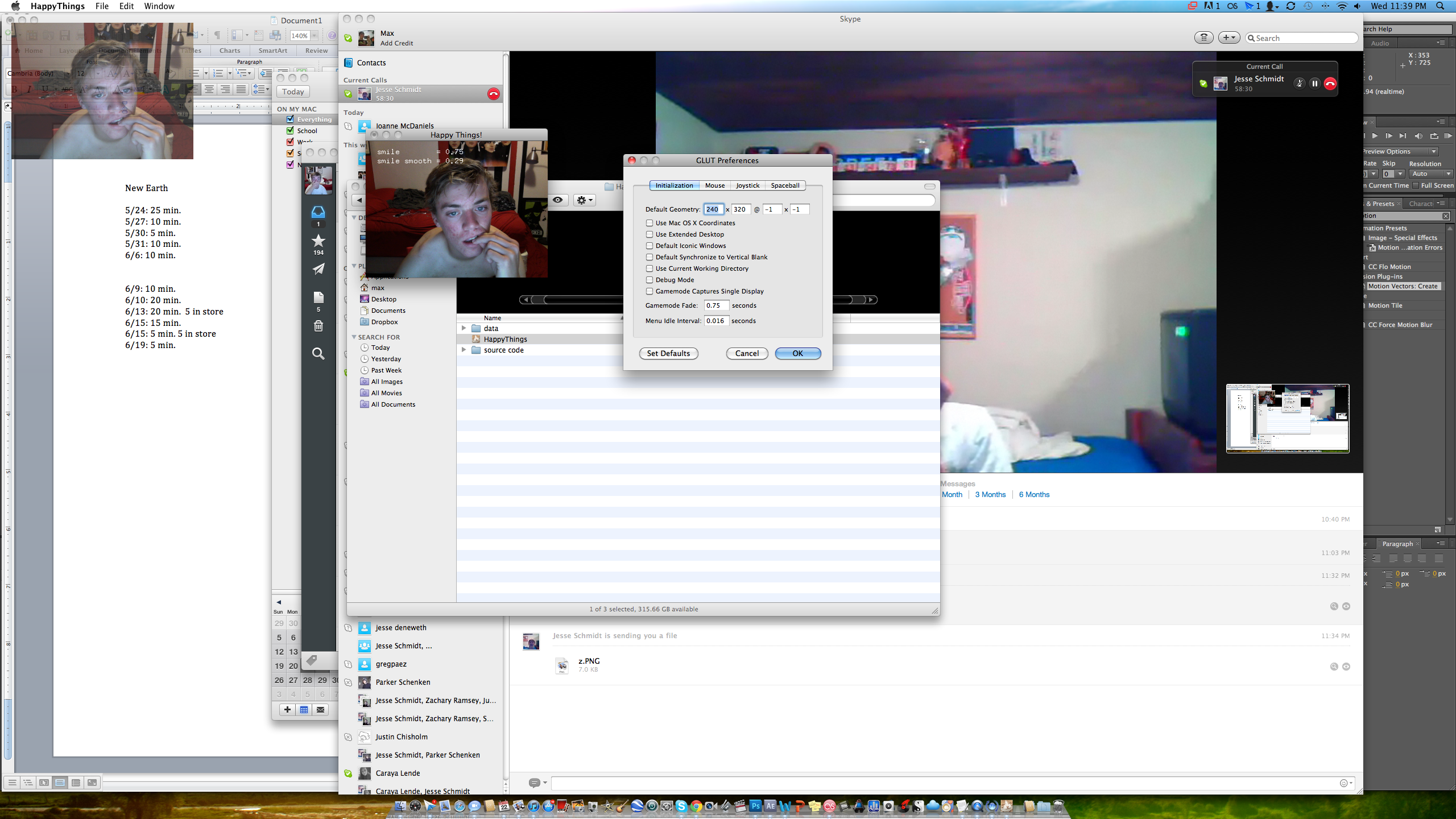This screenshot has height=819, width=1456.
Task: Click the Sparrow search magnifier icon
Action: click(x=318, y=354)
